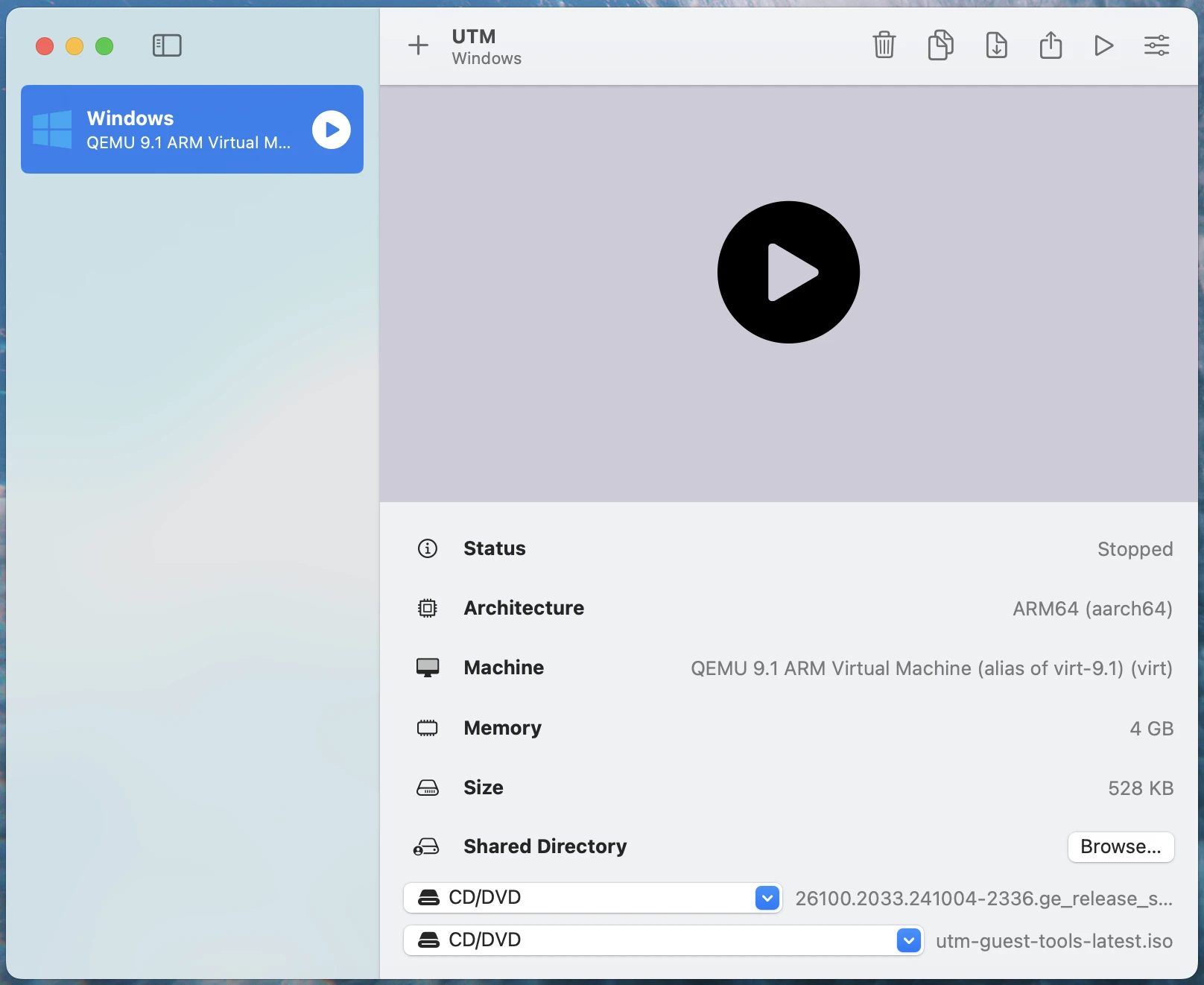The height and width of the screenshot is (985, 1204).
Task: Click the 26100.2033 release ISO filename
Action: 984,899
